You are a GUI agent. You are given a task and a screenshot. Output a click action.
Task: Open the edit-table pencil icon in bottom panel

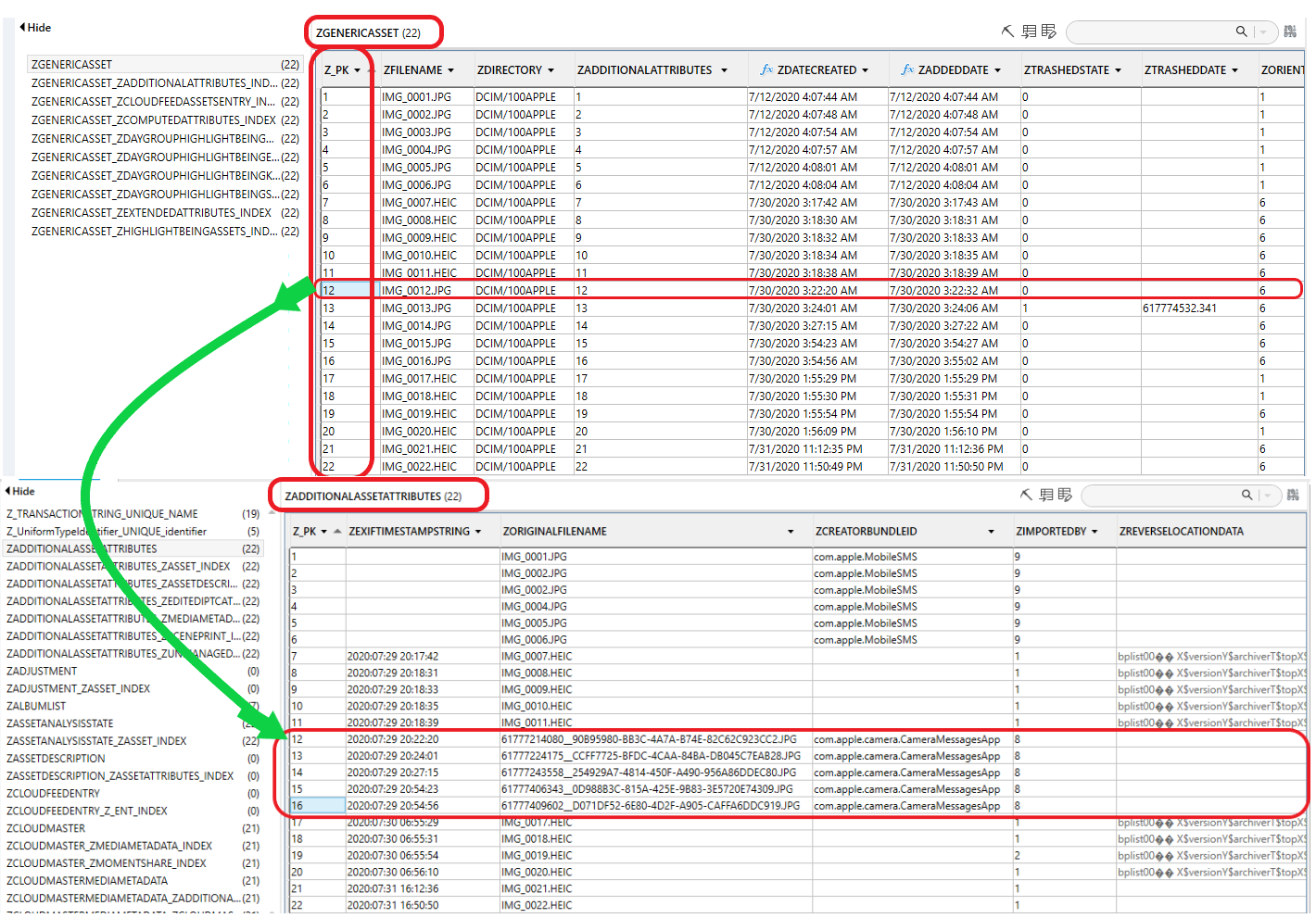1066,495
